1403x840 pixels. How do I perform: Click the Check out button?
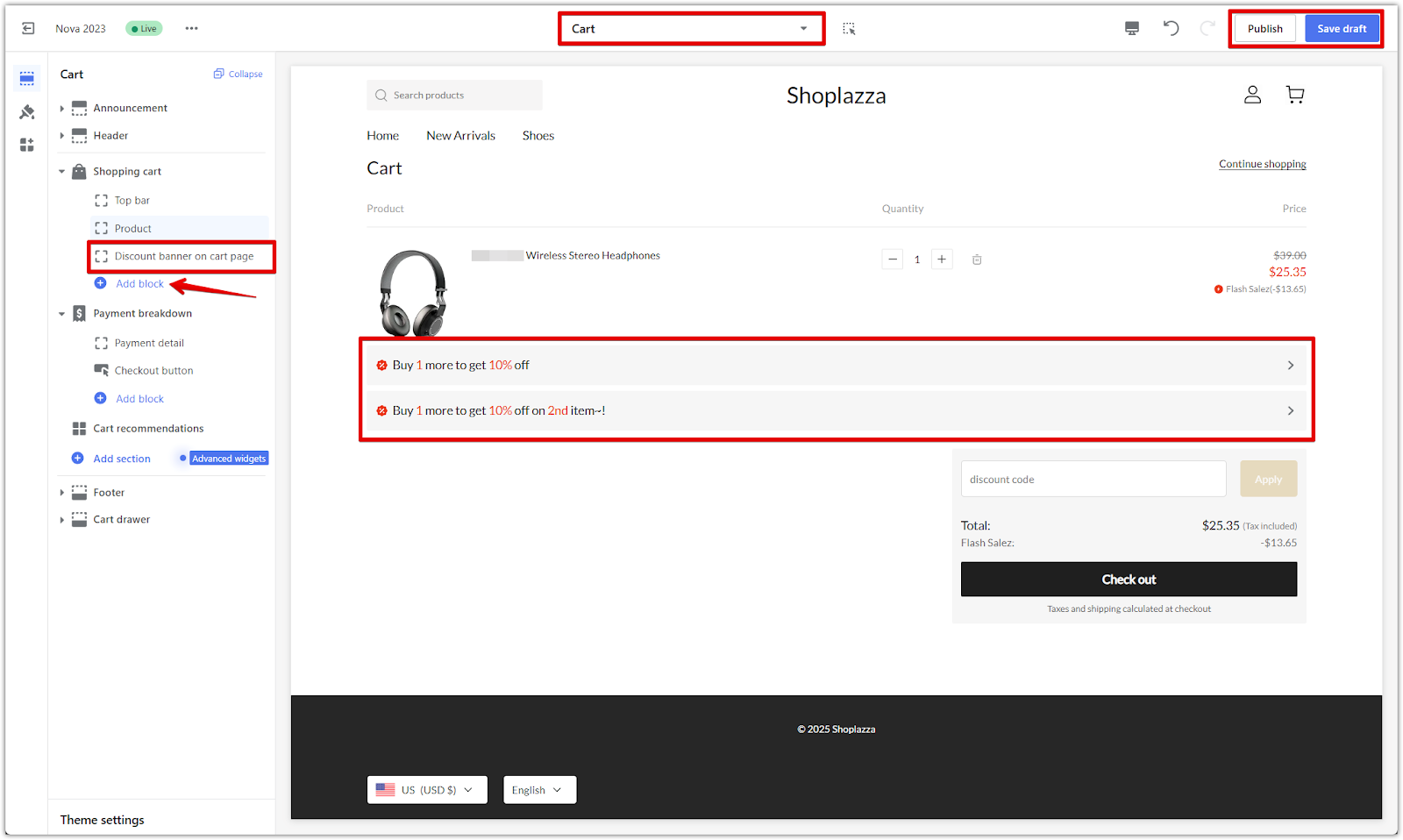tap(1129, 580)
